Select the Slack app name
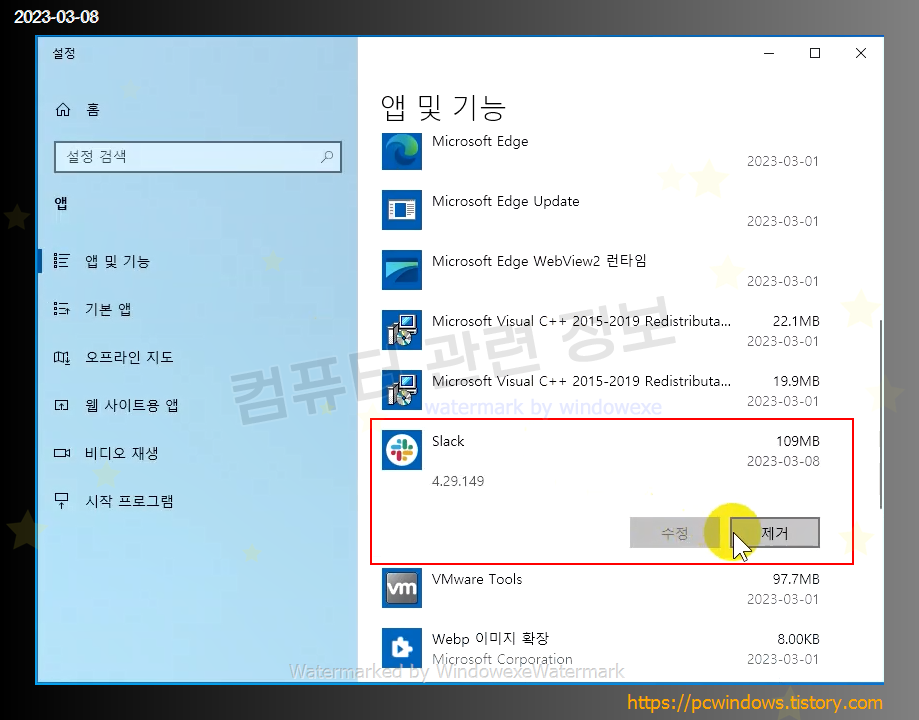This screenshot has width=919, height=720. tap(448, 441)
